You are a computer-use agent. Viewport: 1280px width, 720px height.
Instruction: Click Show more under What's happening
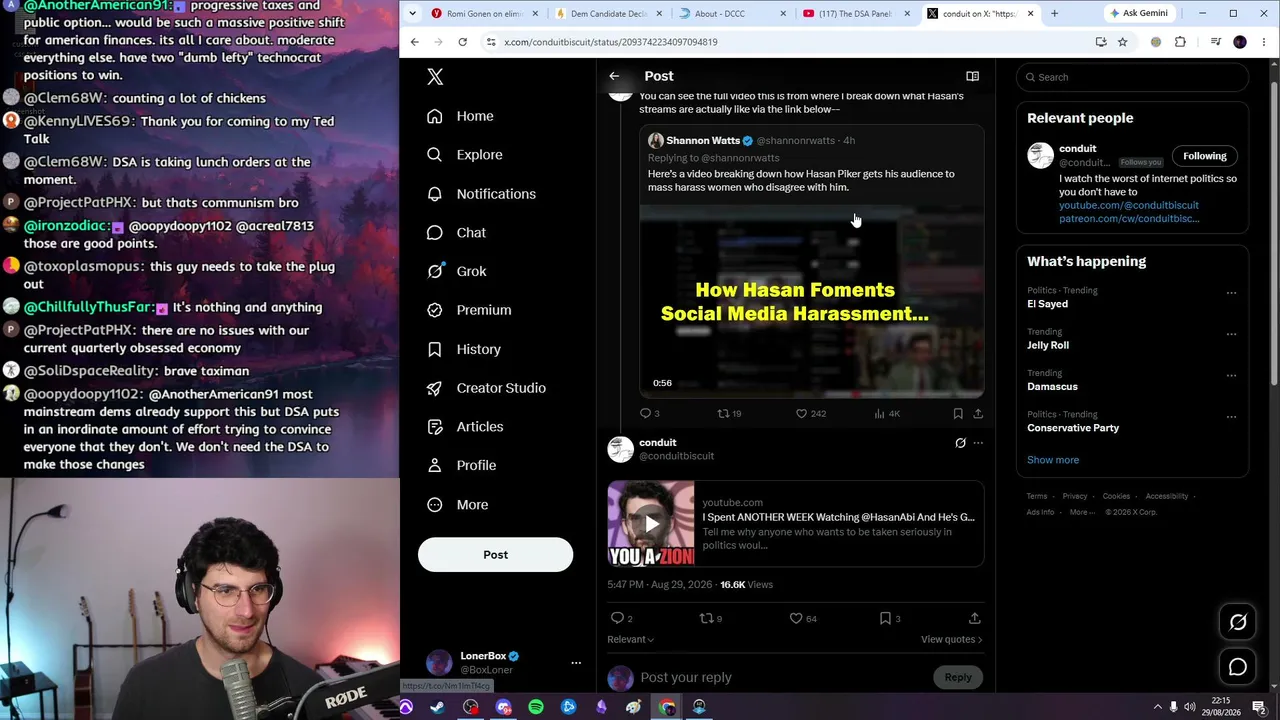tap(1053, 460)
